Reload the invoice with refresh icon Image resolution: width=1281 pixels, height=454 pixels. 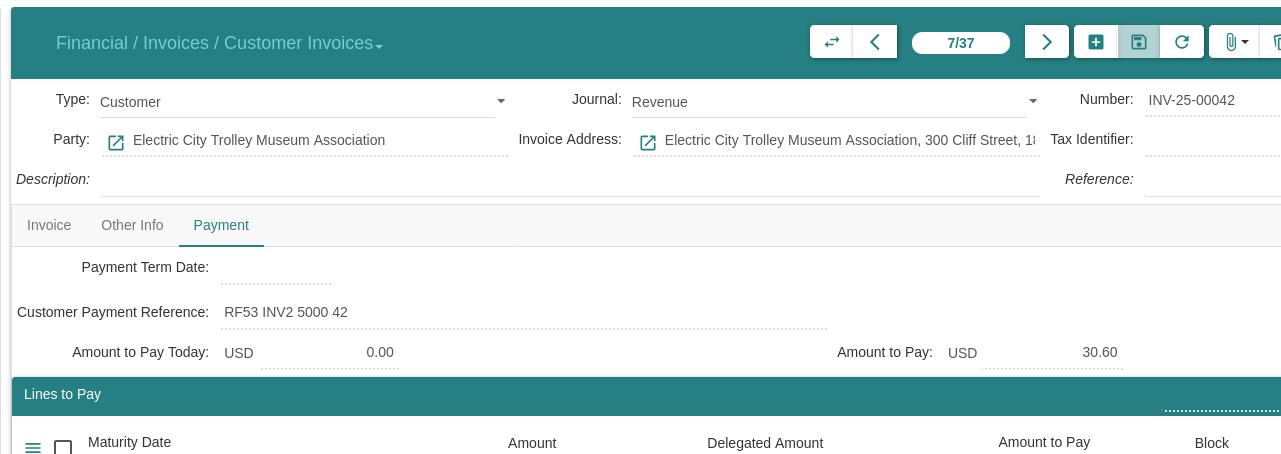click(x=1181, y=42)
